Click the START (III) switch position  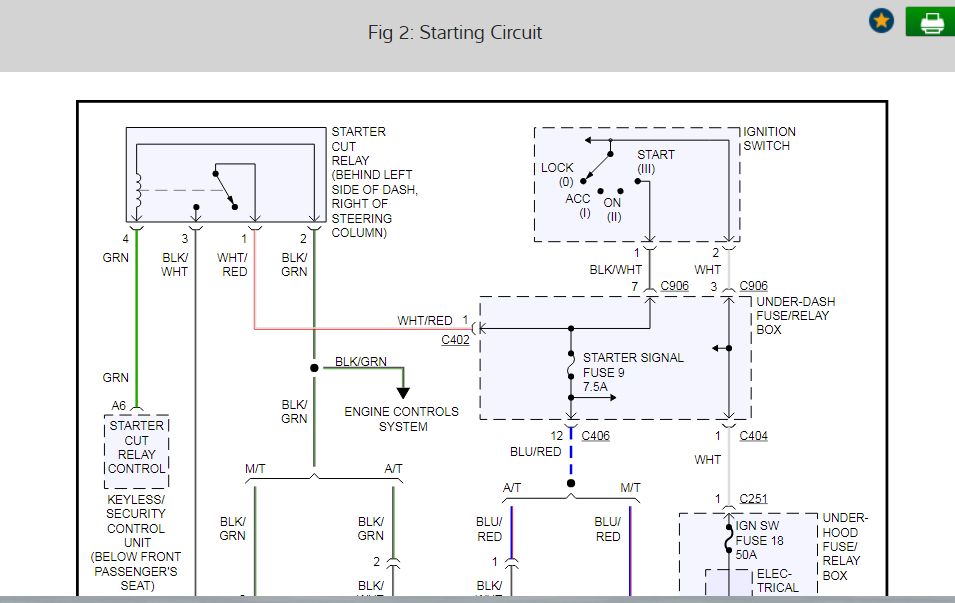point(655,161)
